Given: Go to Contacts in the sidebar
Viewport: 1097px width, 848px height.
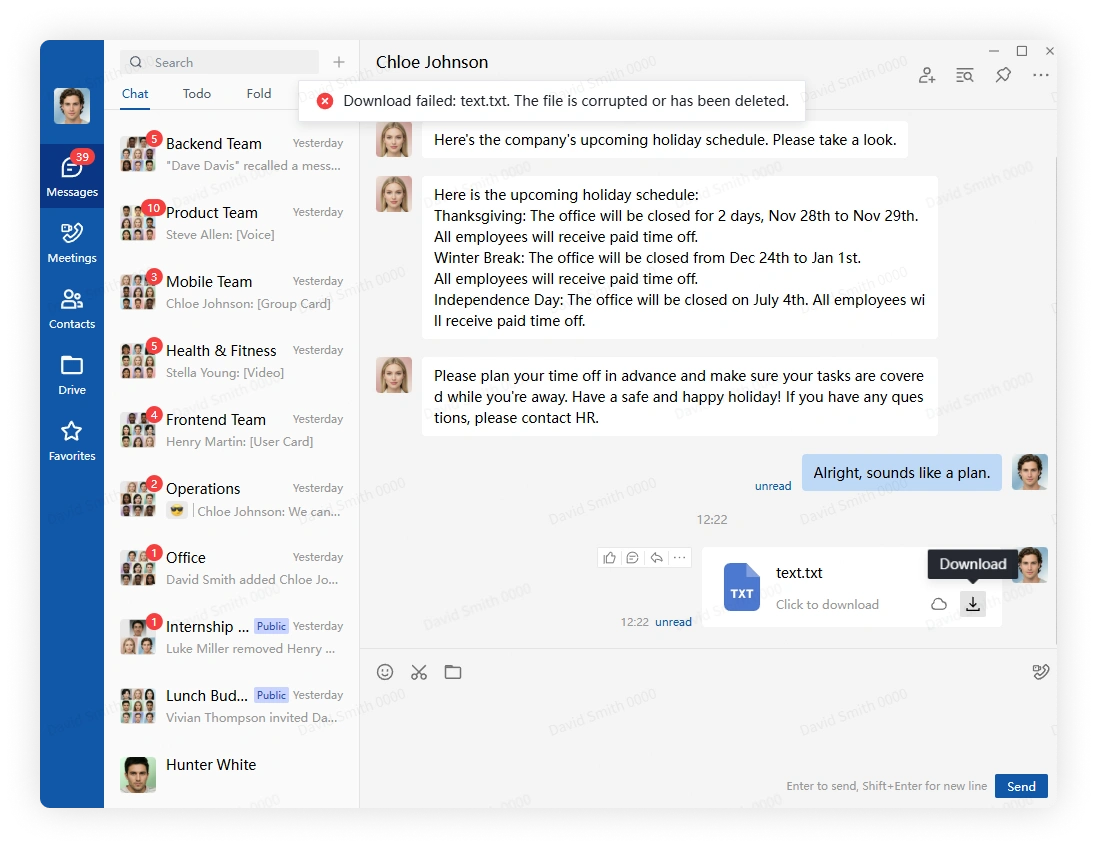Looking at the screenshot, I should coord(72,309).
